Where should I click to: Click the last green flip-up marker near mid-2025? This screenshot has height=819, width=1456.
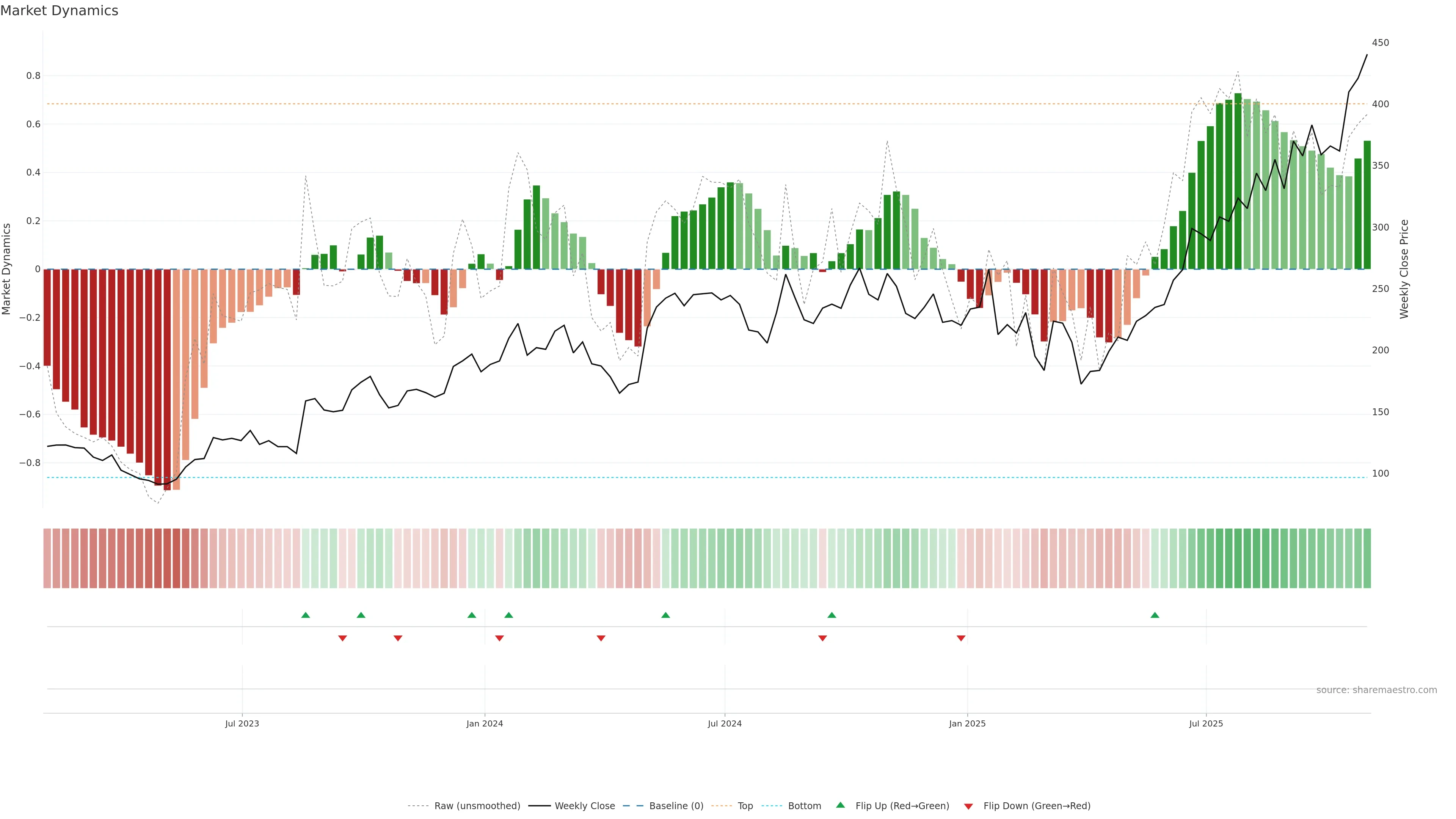[x=1155, y=615]
